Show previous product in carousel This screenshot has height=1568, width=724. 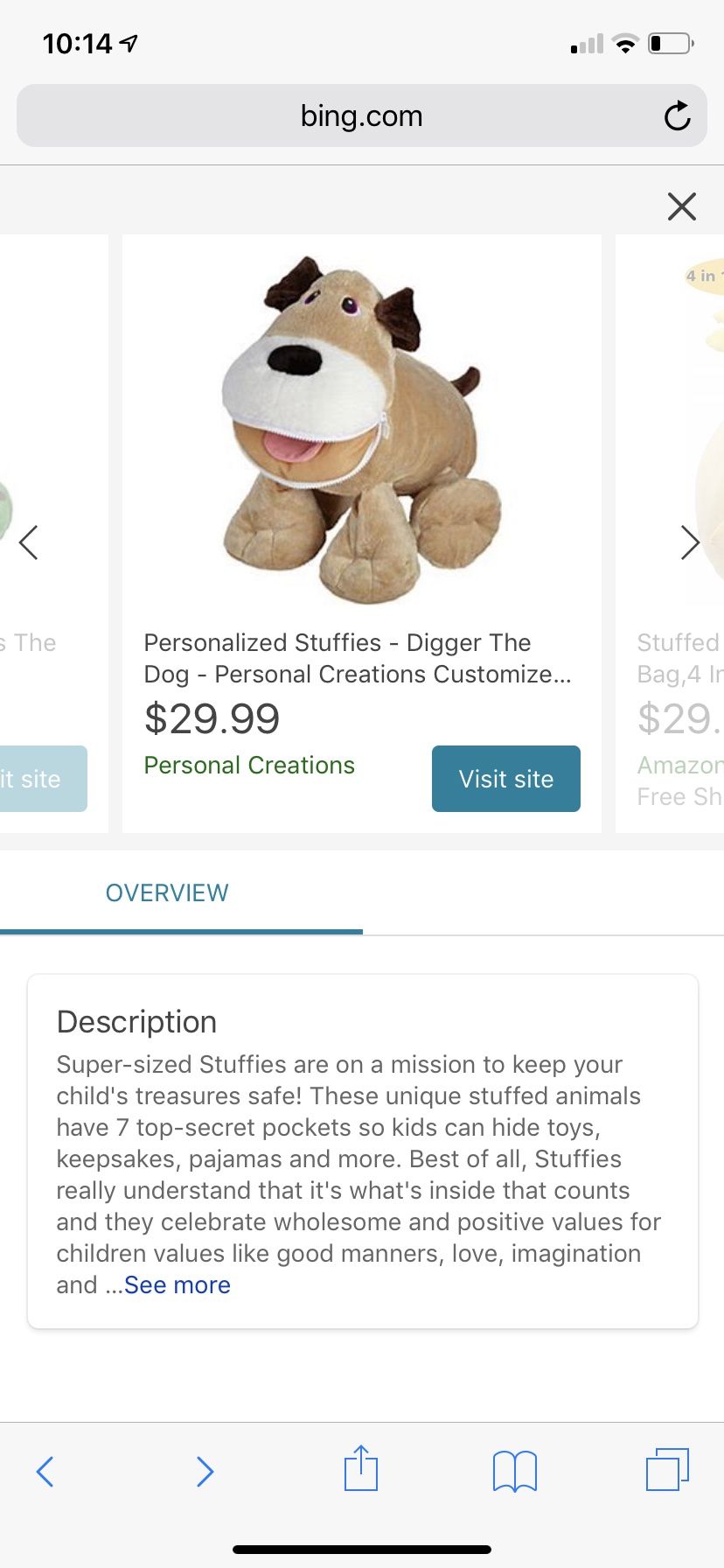[x=29, y=542]
